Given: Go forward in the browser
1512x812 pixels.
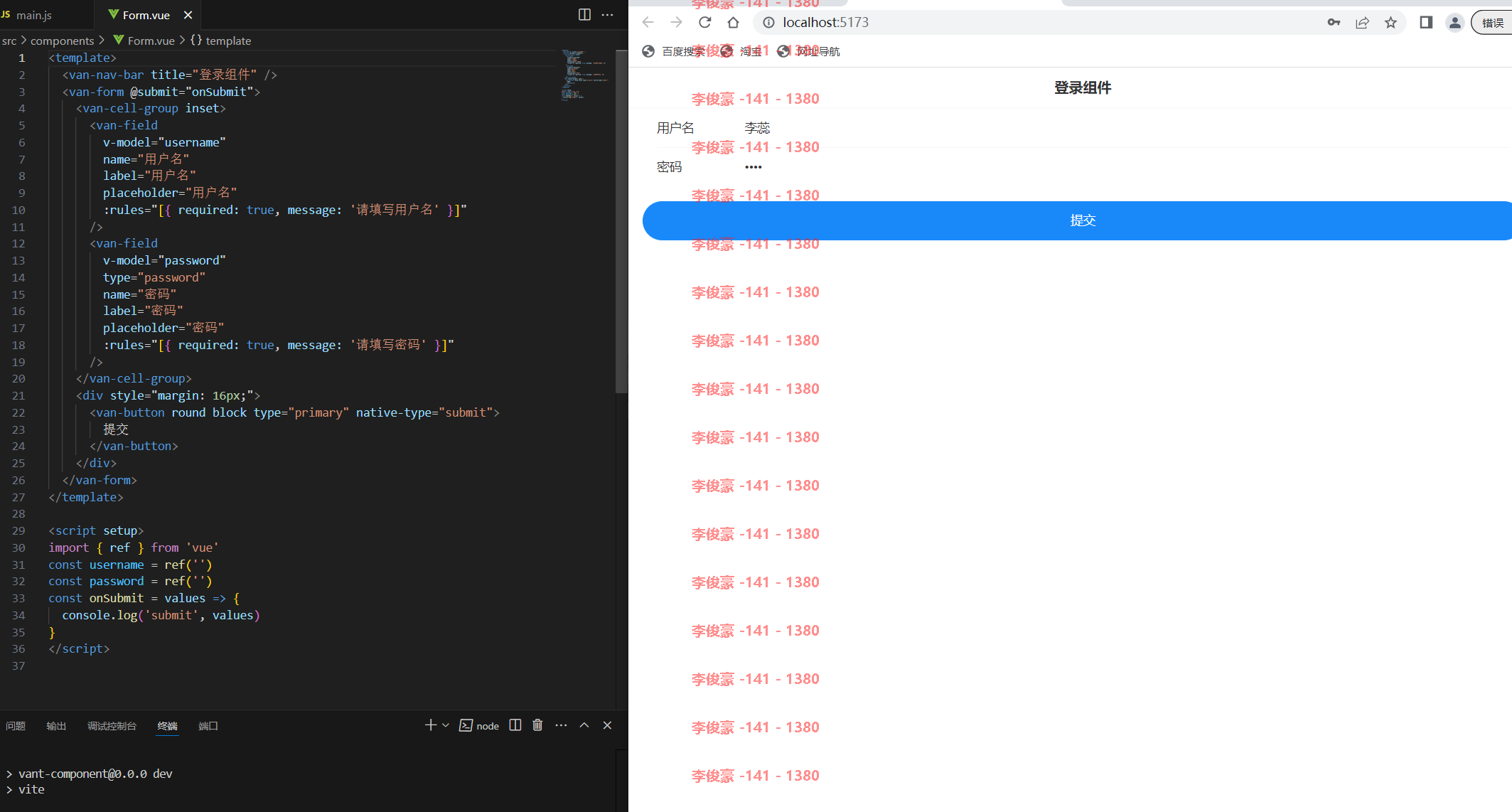Looking at the screenshot, I should click(676, 23).
